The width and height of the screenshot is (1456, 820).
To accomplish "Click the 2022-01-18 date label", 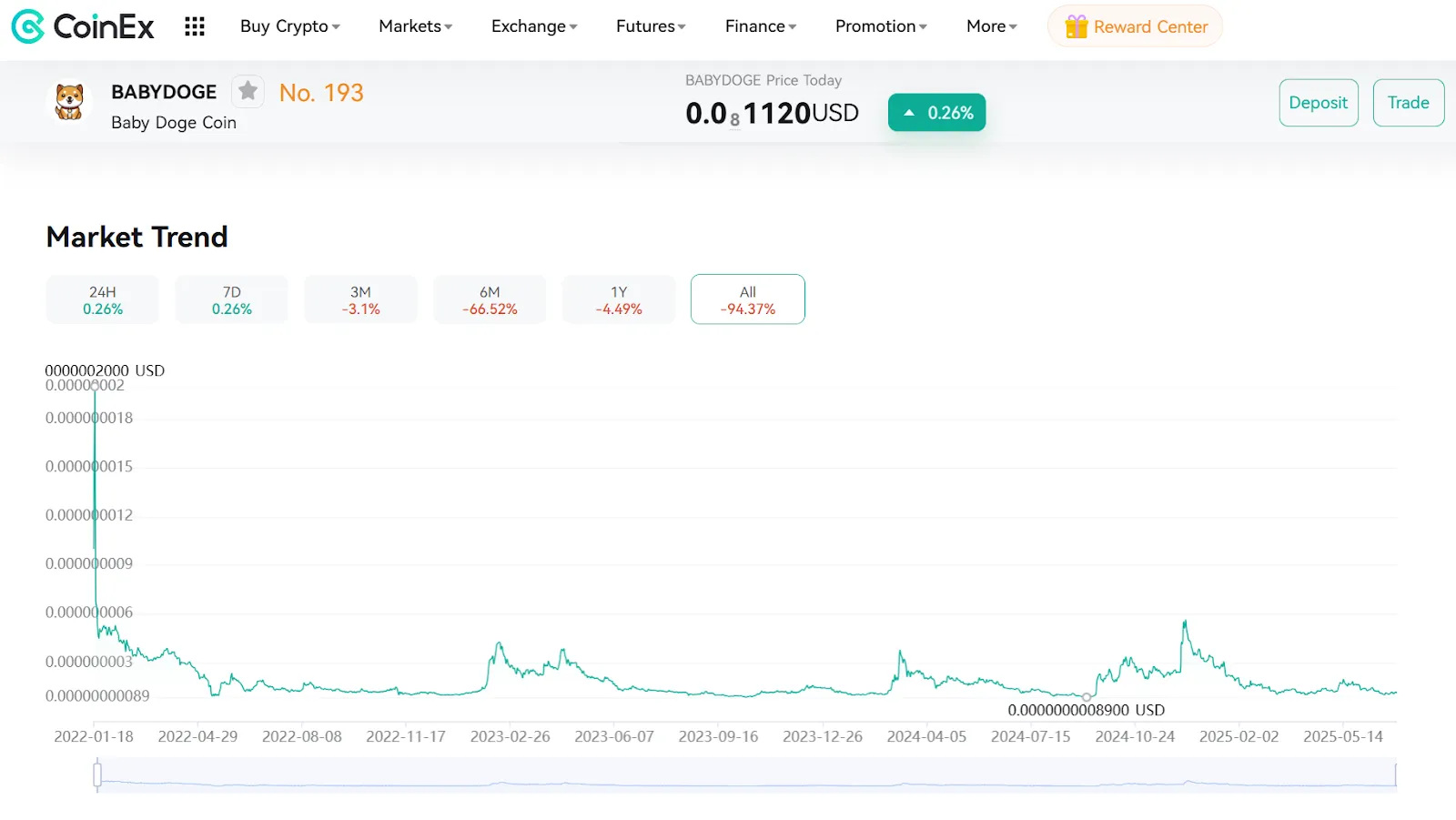I will tap(94, 736).
